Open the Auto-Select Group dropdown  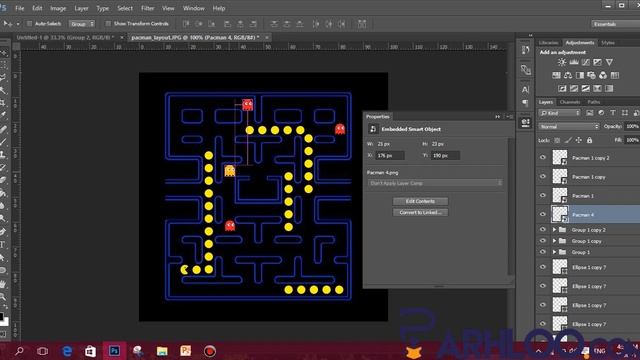point(82,24)
